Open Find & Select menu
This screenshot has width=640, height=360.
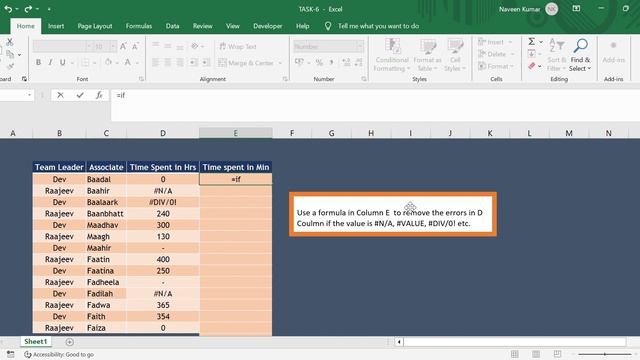(x=580, y=55)
